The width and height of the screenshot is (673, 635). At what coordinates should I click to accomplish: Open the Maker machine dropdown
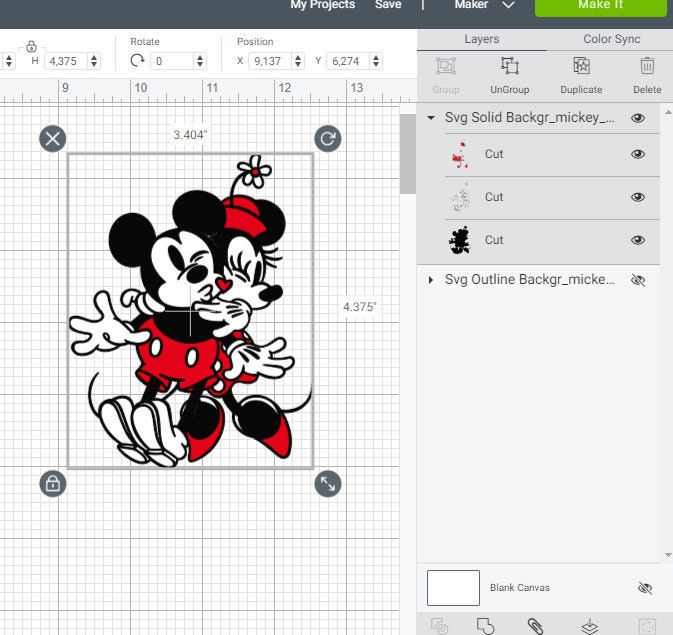point(508,5)
